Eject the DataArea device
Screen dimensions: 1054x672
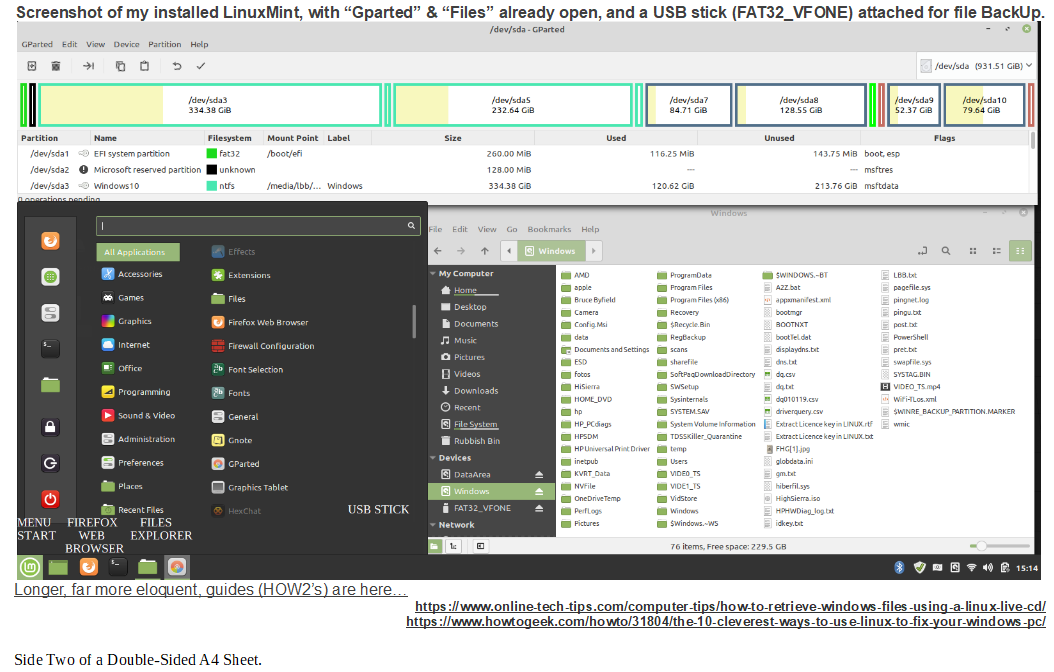click(539, 474)
